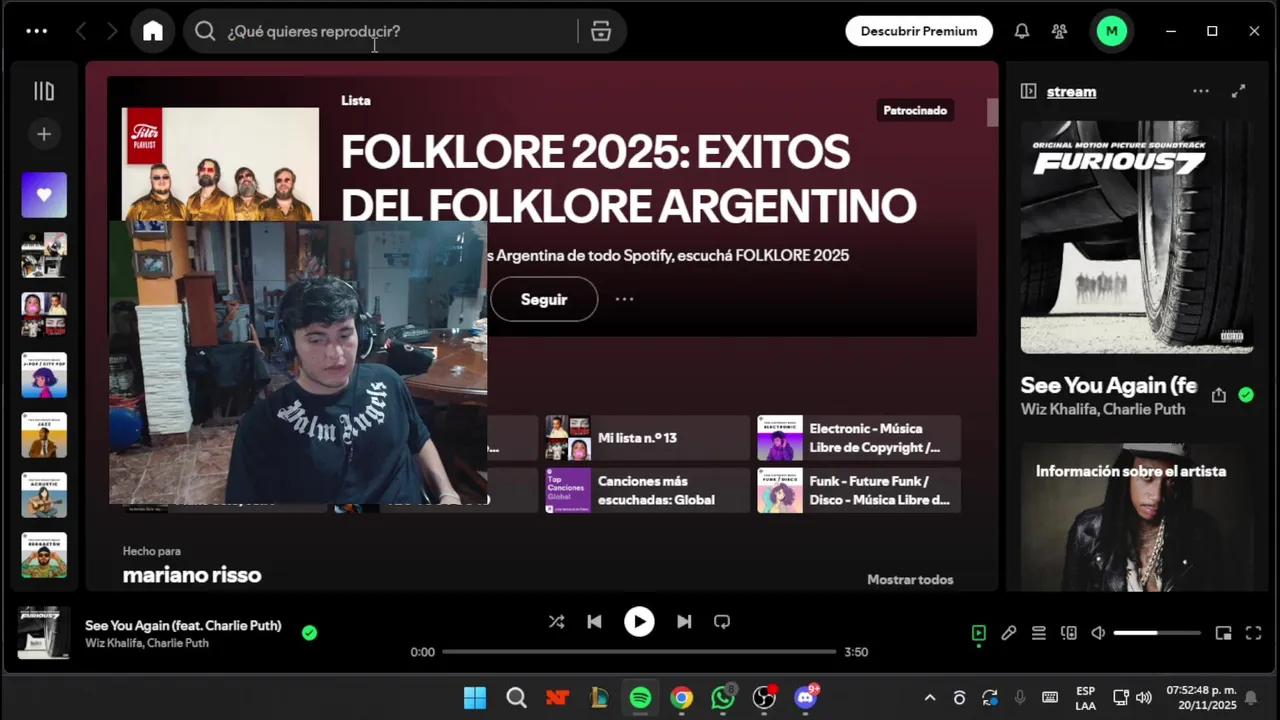Toggle shuffle playback

click(556, 622)
